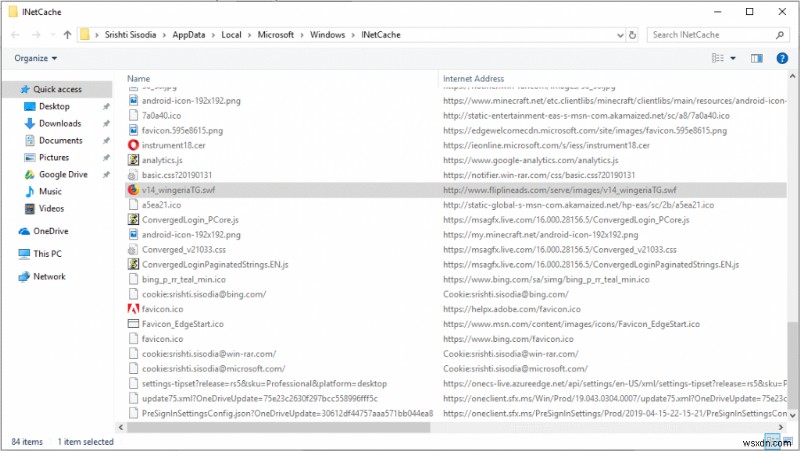The image size is (800, 451).
Task: Open the Organize dropdown menu
Action: (x=35, y=58)
